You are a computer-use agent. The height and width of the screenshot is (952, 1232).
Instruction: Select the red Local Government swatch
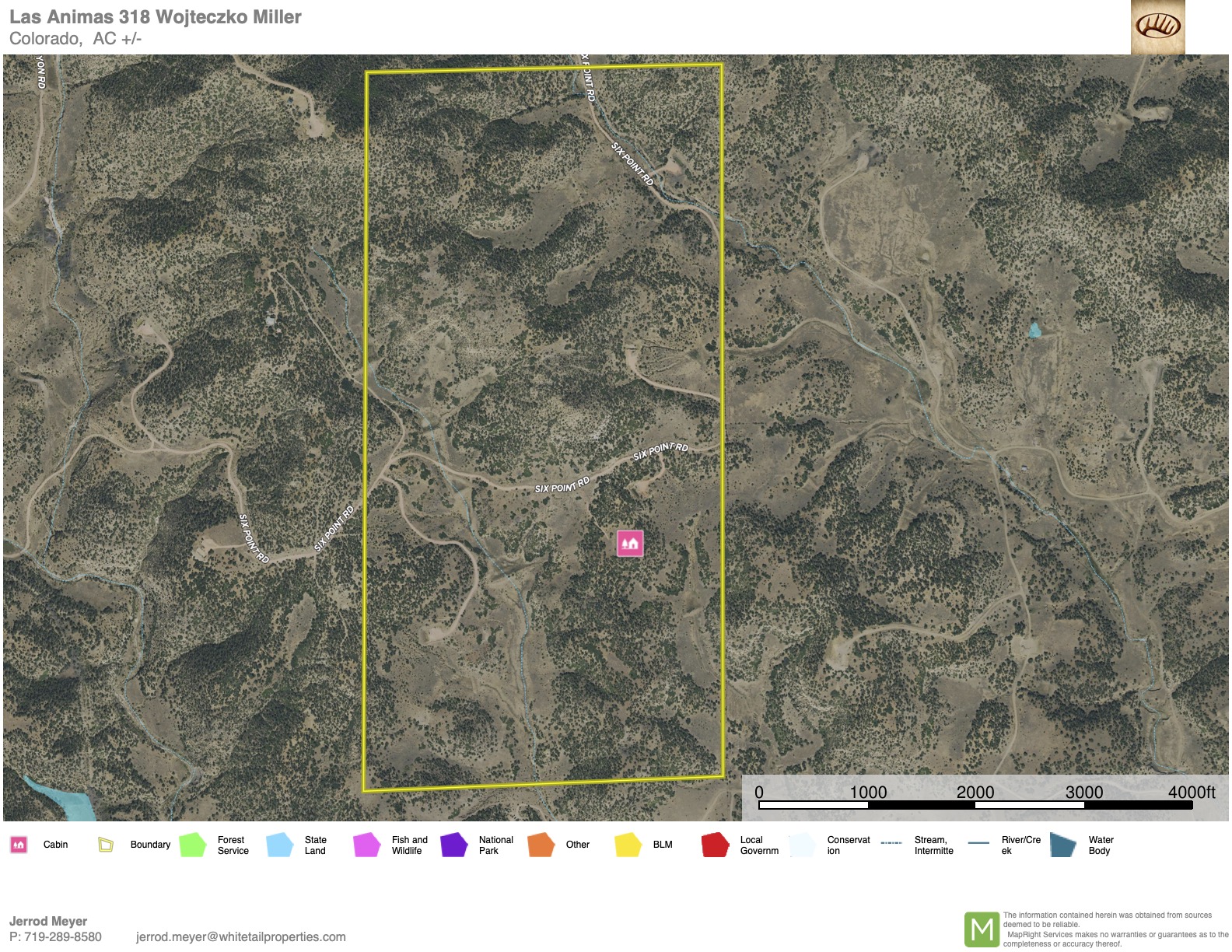(715, 845)
